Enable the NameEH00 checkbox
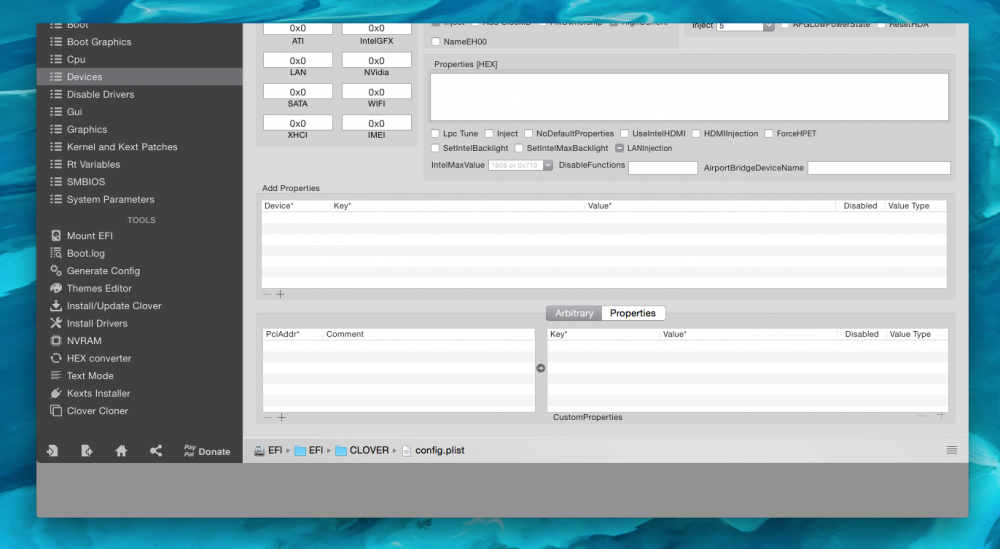Viewport: 1000px width, 549px height. 436,41
